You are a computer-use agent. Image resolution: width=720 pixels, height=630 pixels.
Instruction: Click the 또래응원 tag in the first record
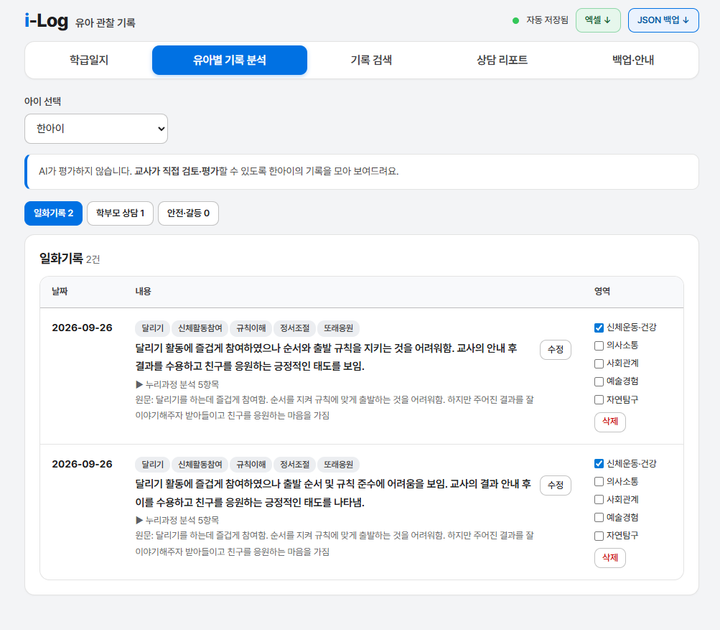(338, 328)
